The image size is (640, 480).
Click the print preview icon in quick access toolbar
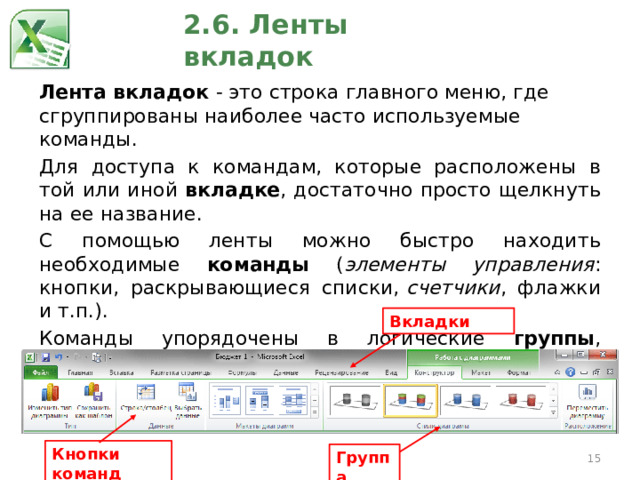pyautogui.click(x=97, y=358)
